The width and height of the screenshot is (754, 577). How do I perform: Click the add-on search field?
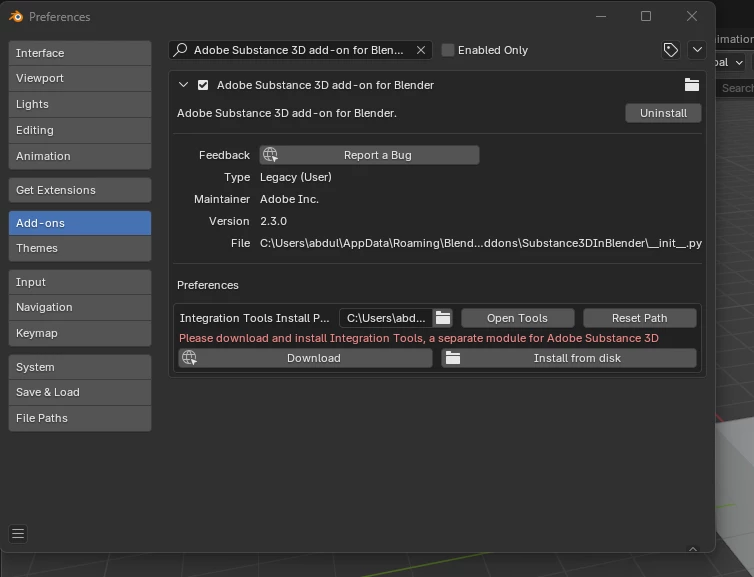(x=300, y=50)
